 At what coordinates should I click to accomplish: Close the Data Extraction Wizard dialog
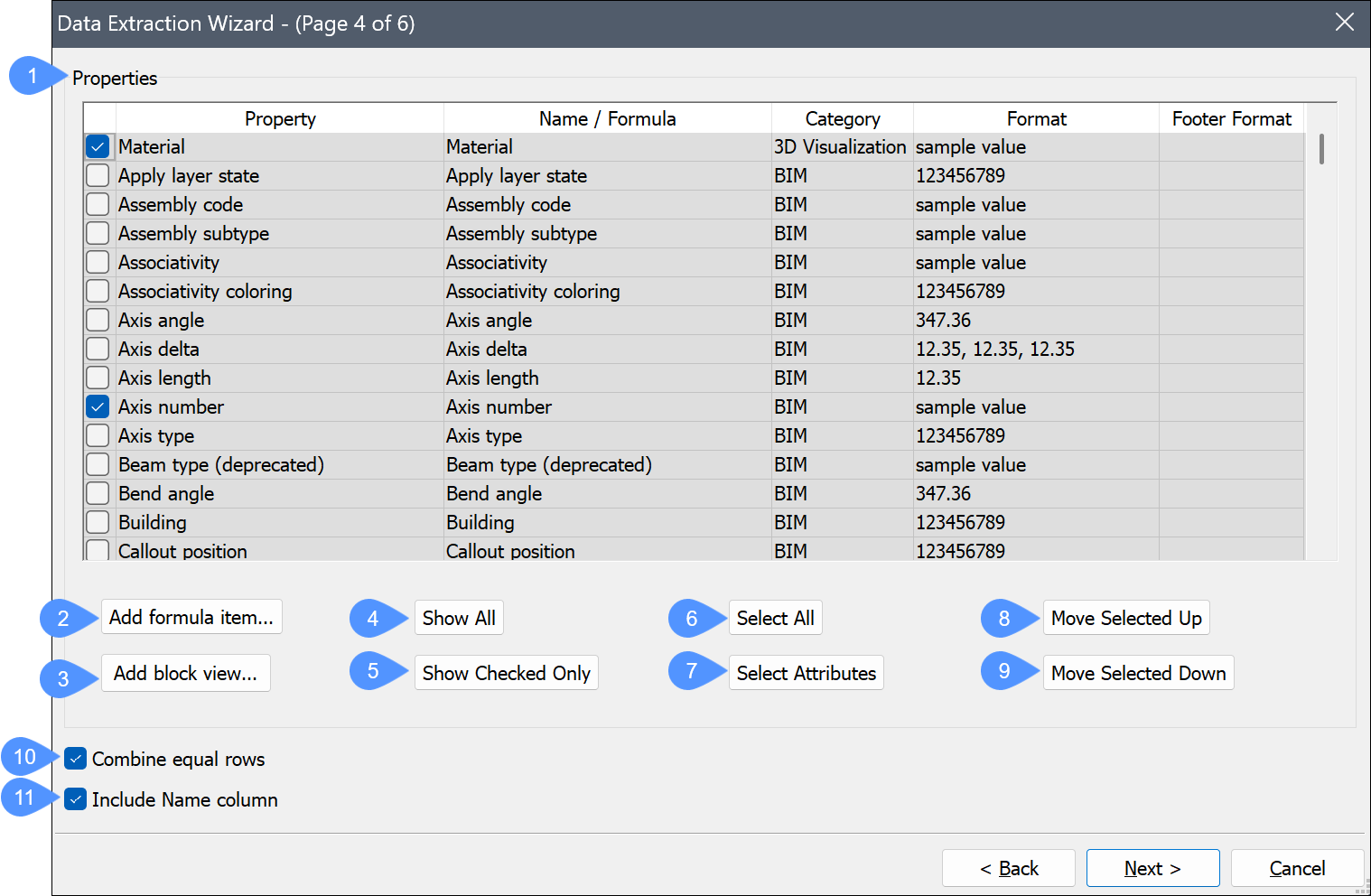(1344, 23)
